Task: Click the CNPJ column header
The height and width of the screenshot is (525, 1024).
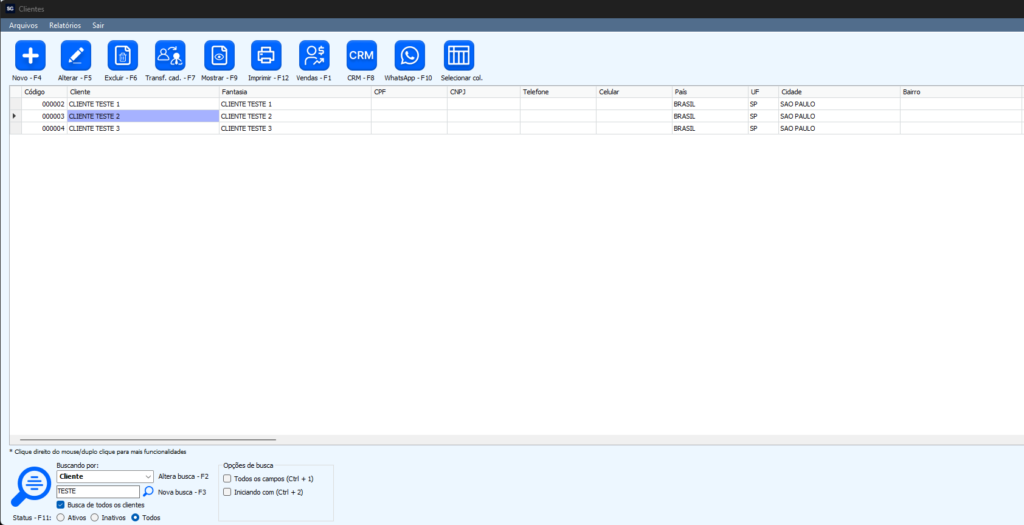Action: coord(484,92)
